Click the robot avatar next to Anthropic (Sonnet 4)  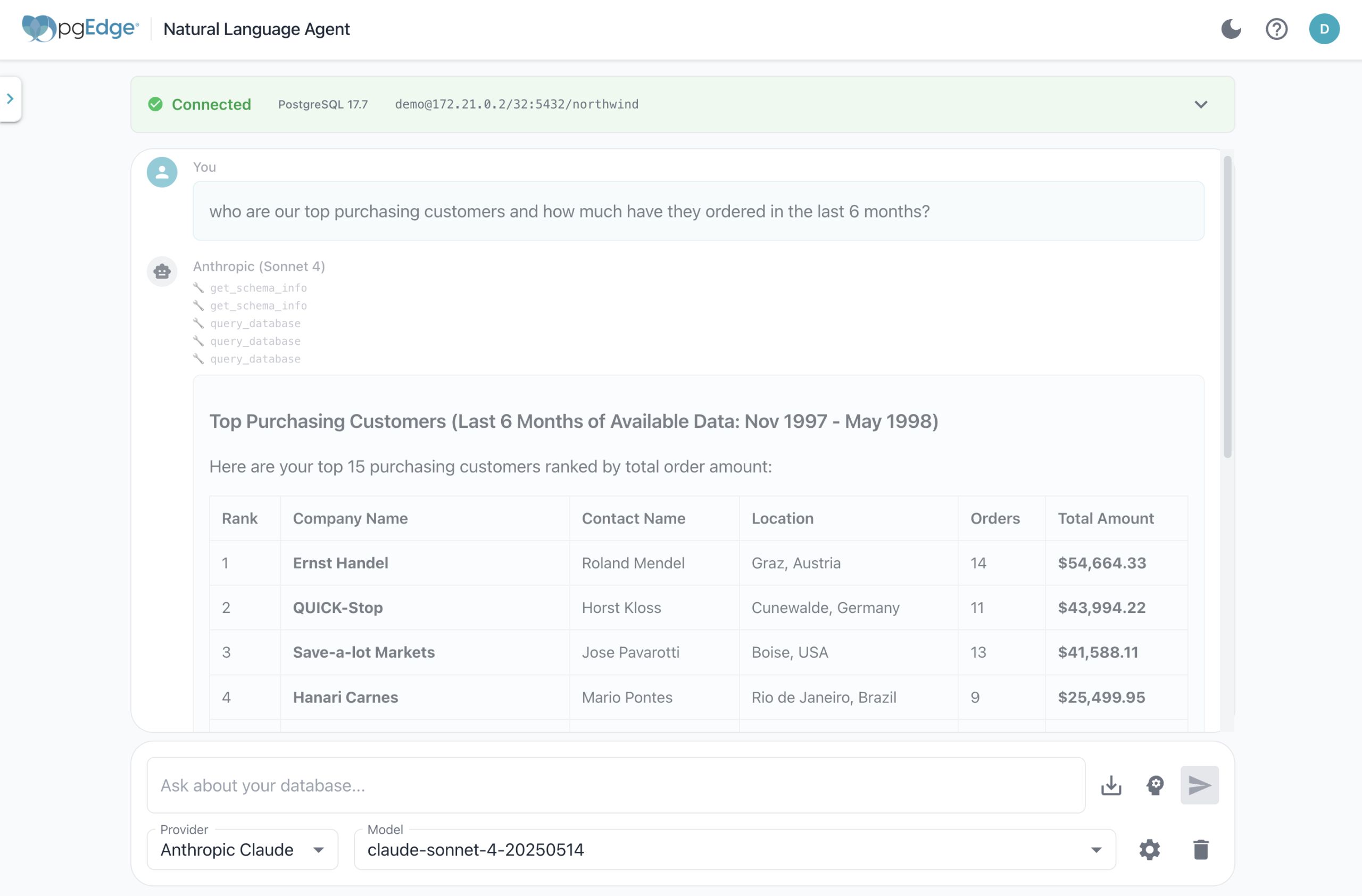(162, 271)
